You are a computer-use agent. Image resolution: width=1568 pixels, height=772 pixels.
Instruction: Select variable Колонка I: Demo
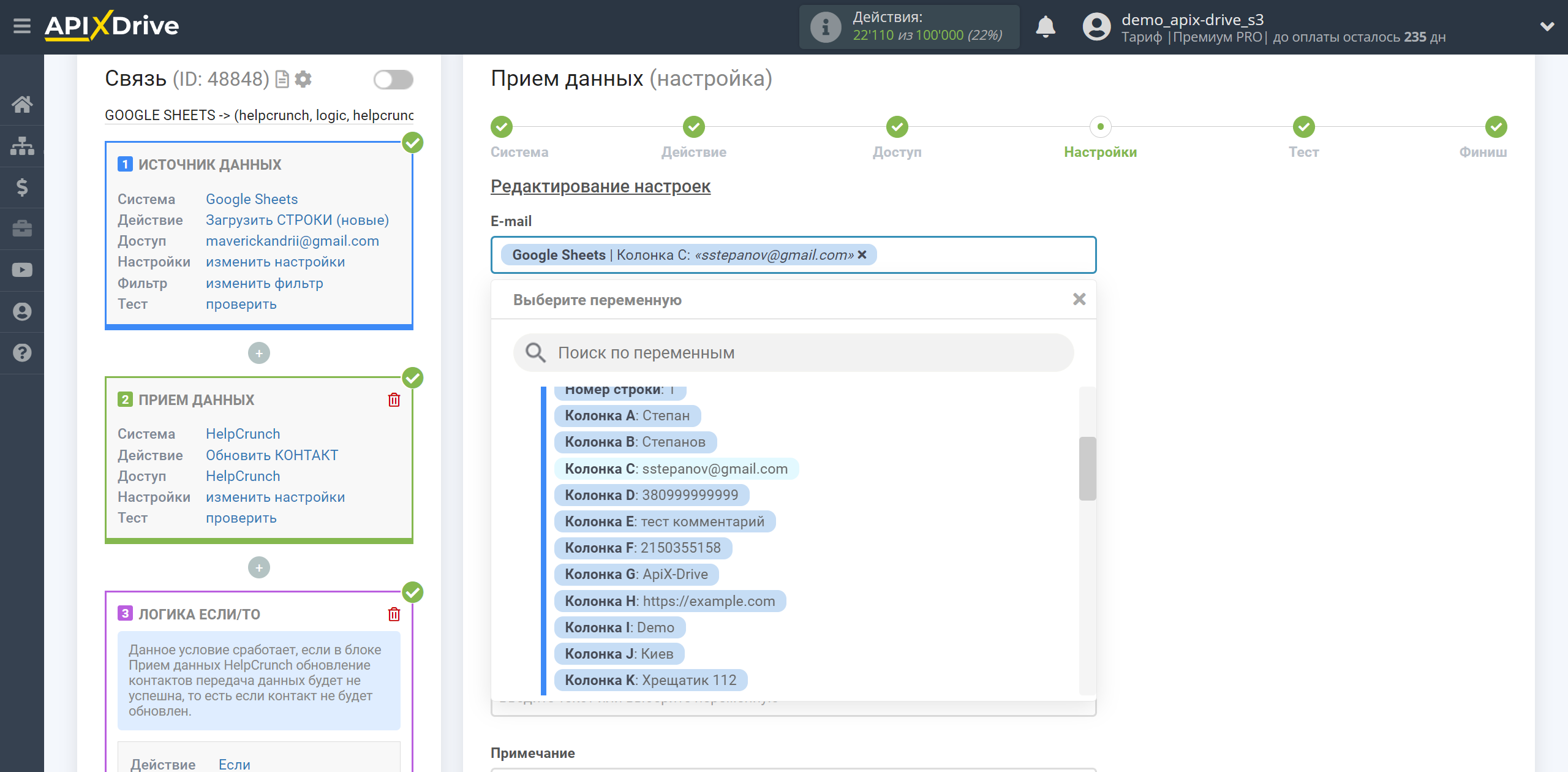point(620,627)
